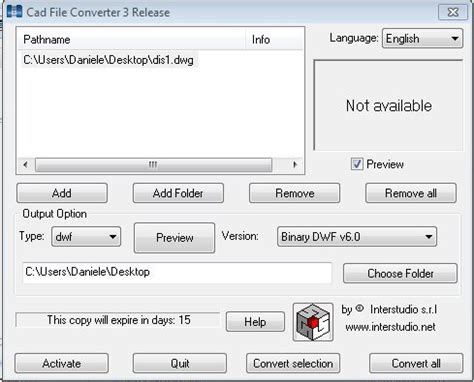This screenshot has width=474, height=382.
Task: Expand the Version Binary DWF dropdown
Action: 357,237
